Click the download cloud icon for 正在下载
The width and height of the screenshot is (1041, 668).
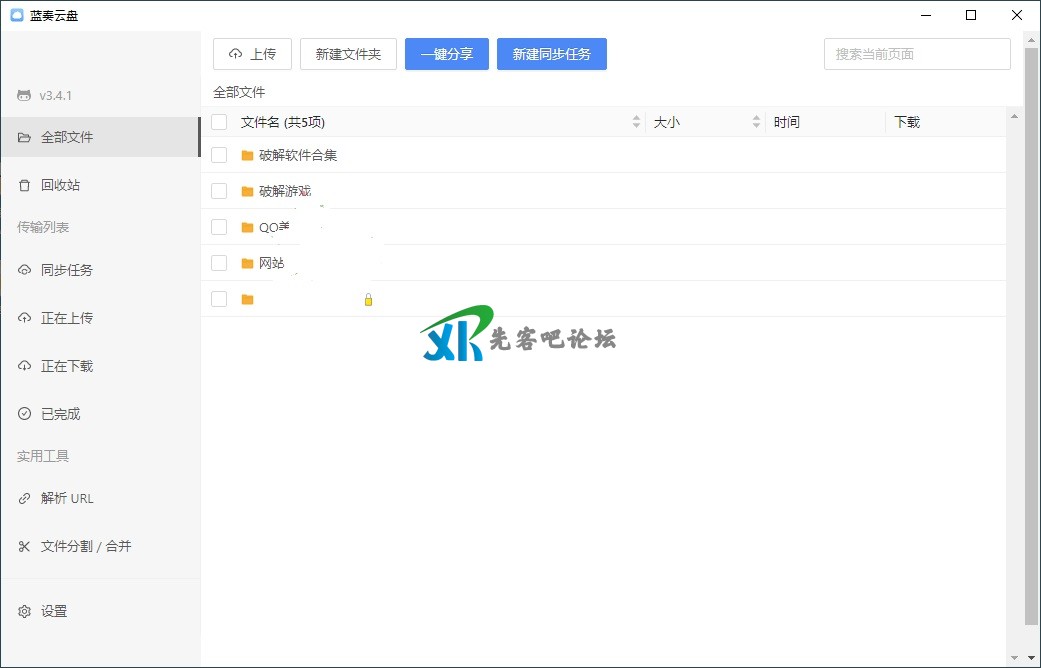[x=25, y=366]
